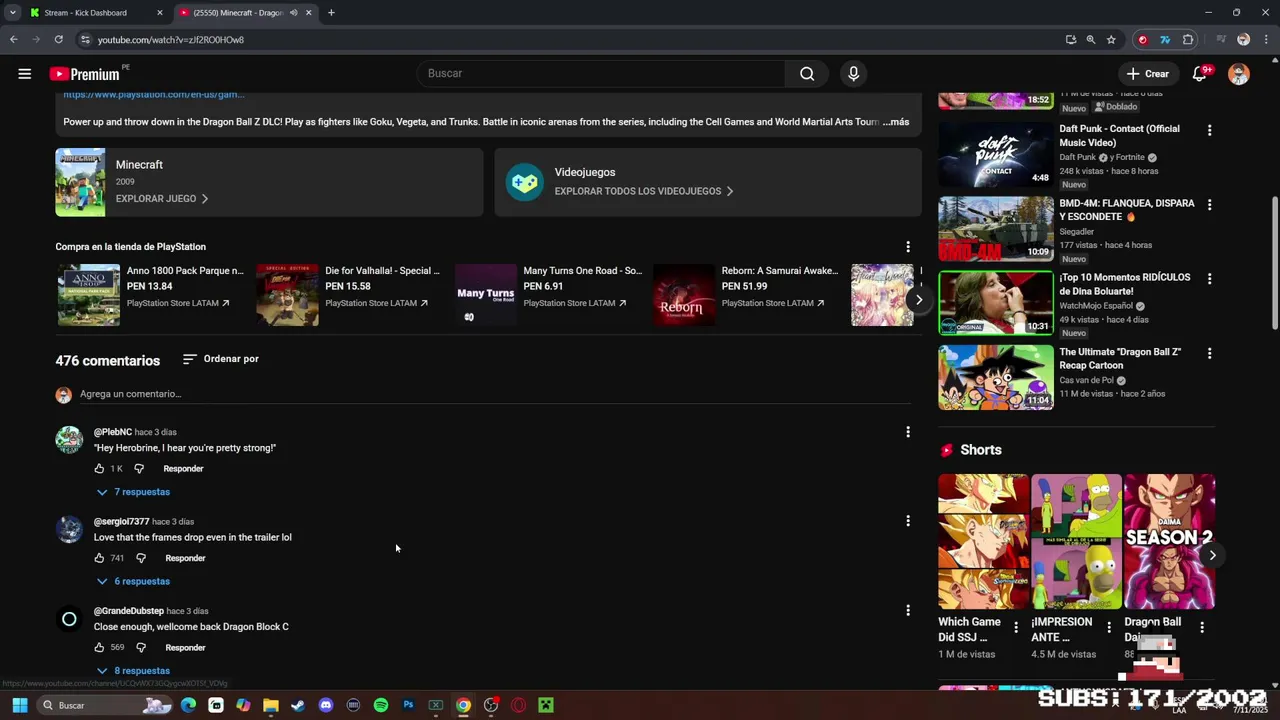Open the browser tab search dropdown

13,13
